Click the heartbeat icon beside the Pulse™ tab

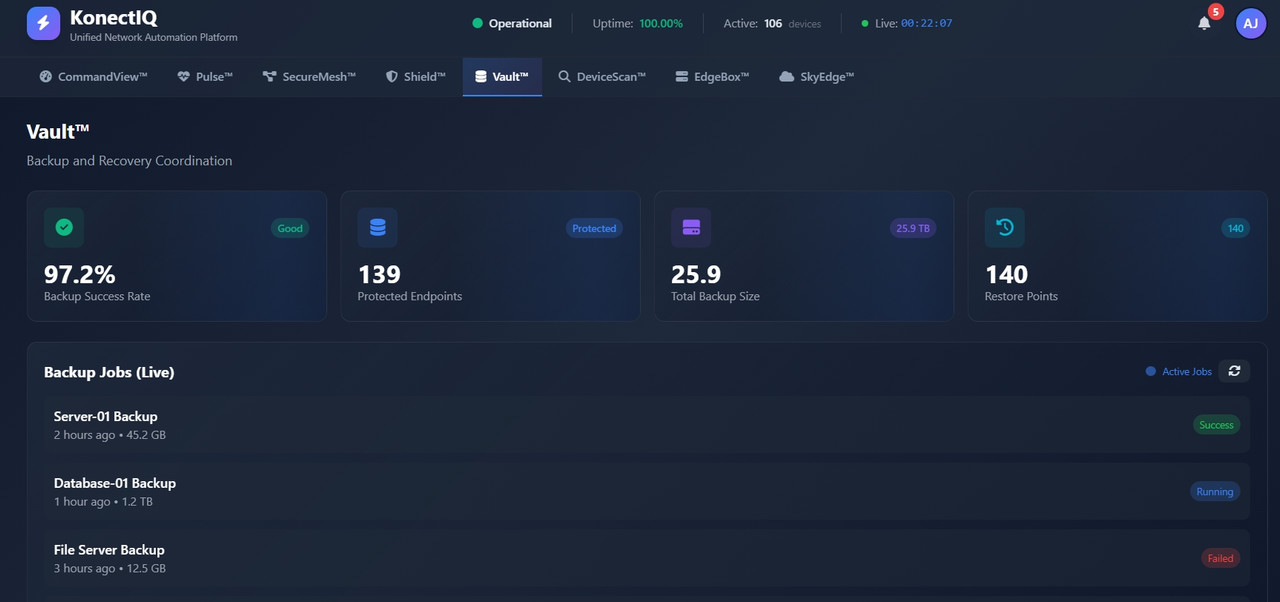point(184,77)
